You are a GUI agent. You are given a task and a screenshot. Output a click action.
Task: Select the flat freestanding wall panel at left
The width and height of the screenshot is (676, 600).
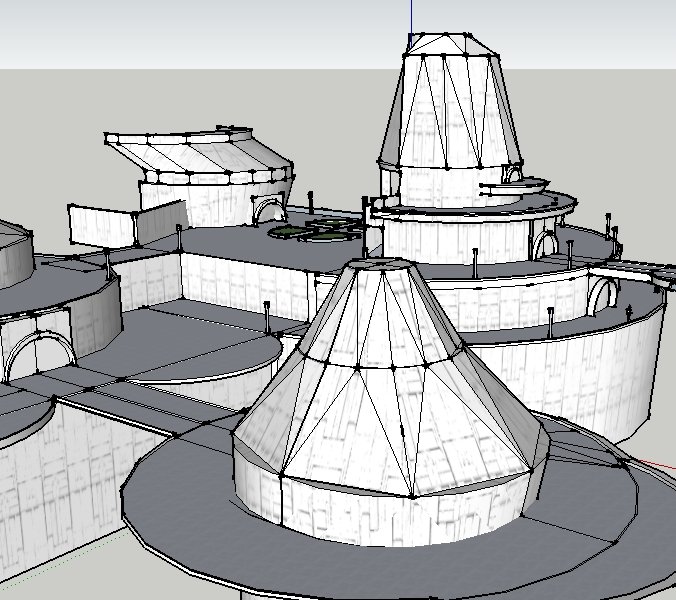click(x=102, y=226)
